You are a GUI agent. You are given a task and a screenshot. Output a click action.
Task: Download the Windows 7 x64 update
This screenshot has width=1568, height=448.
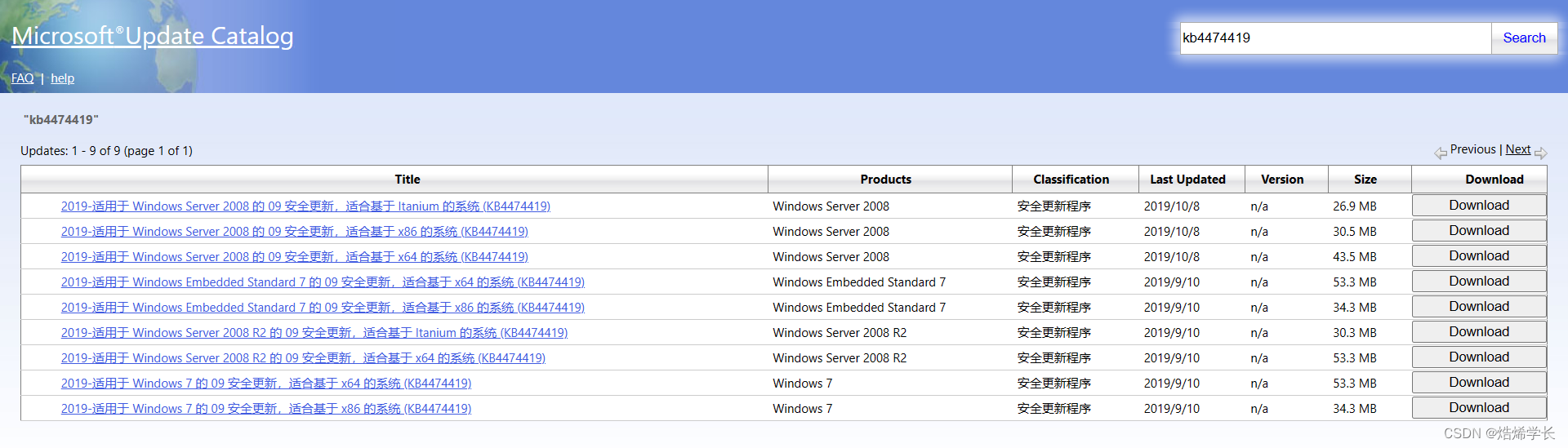point(1479,383)
